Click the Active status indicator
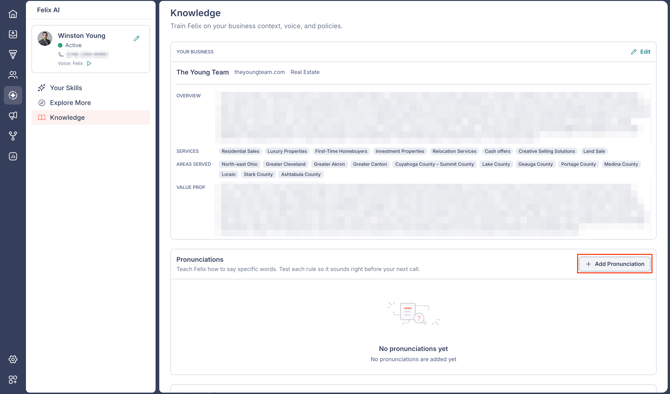This screenshot has height=394, width=670. point(70,45)
